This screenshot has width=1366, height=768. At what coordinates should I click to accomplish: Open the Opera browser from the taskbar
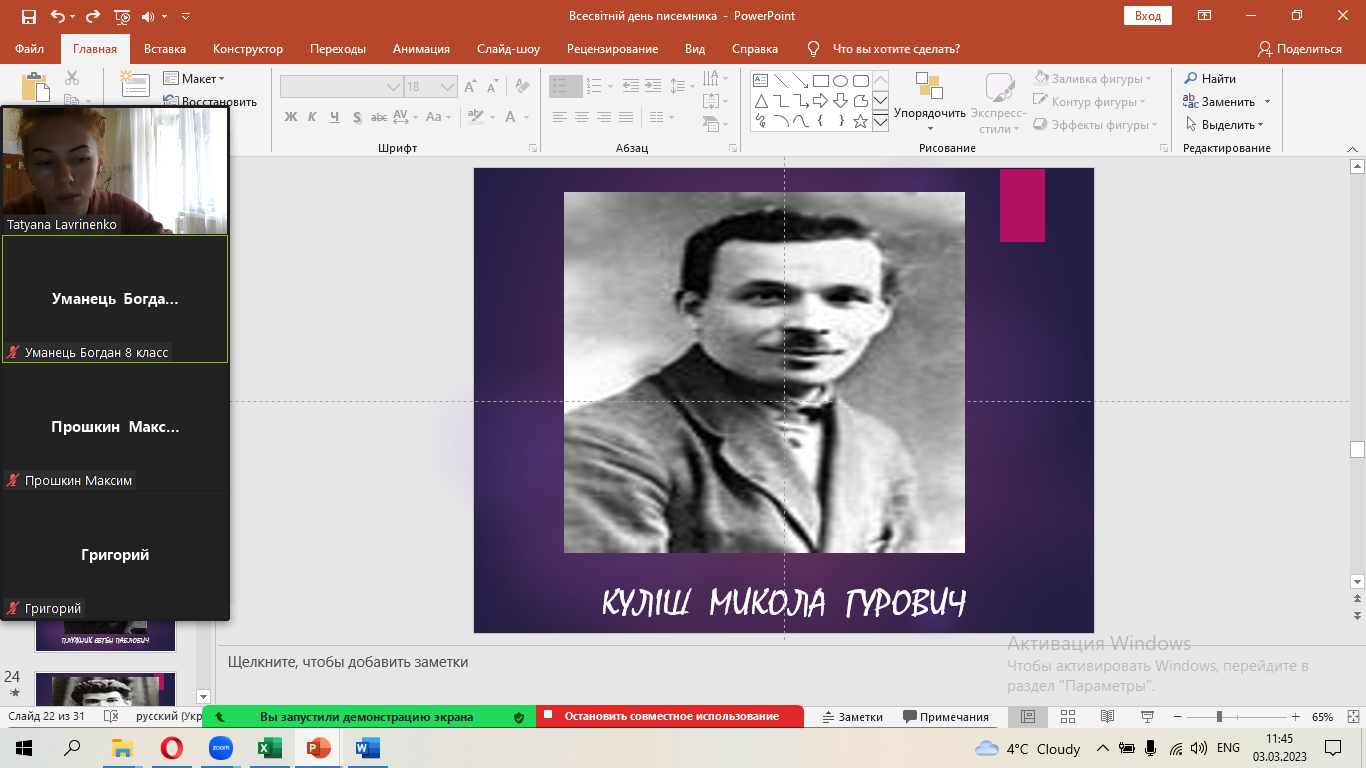click(x=171, y=748)
